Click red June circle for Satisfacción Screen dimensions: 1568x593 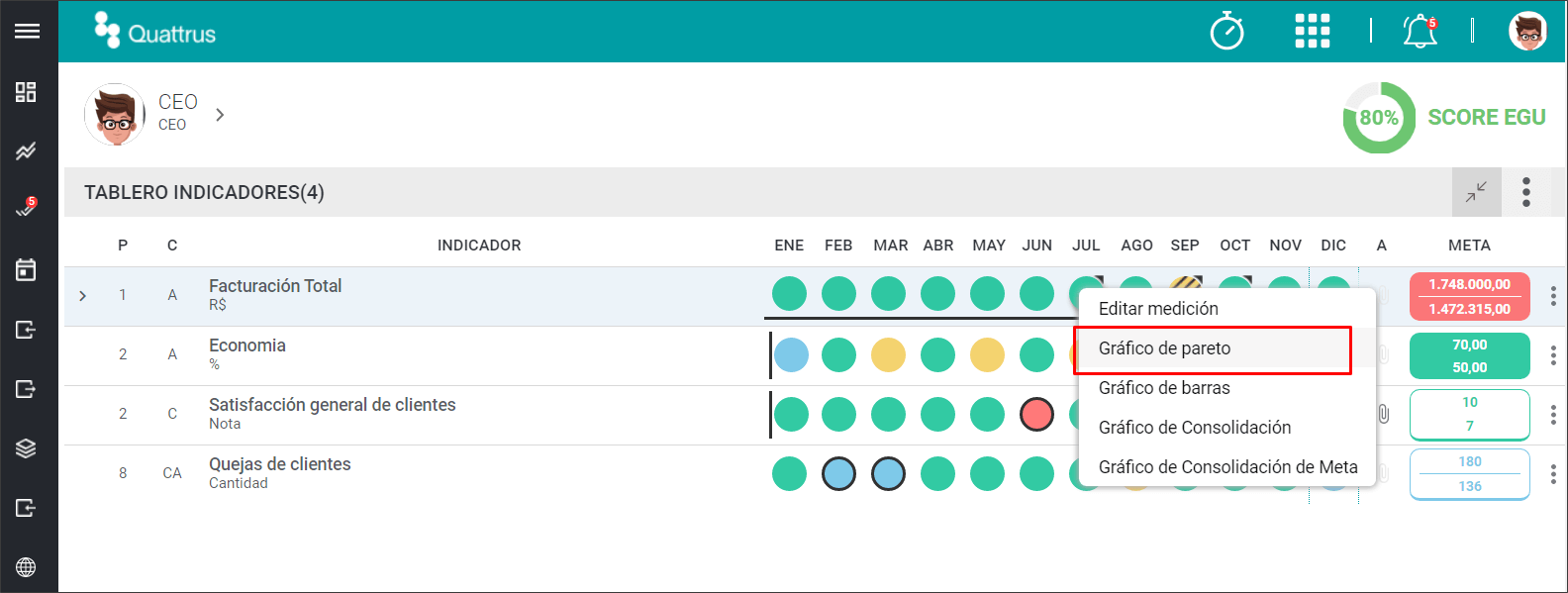tap(1036, 415)
